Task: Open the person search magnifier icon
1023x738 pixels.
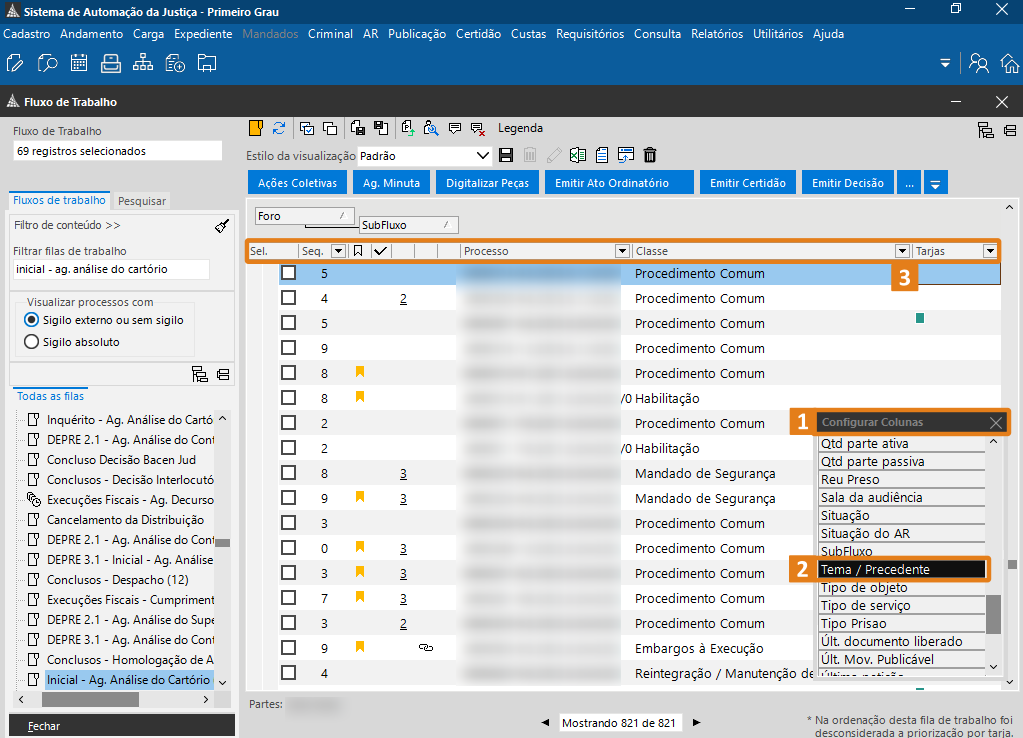Action: click(x=431, y=128)
